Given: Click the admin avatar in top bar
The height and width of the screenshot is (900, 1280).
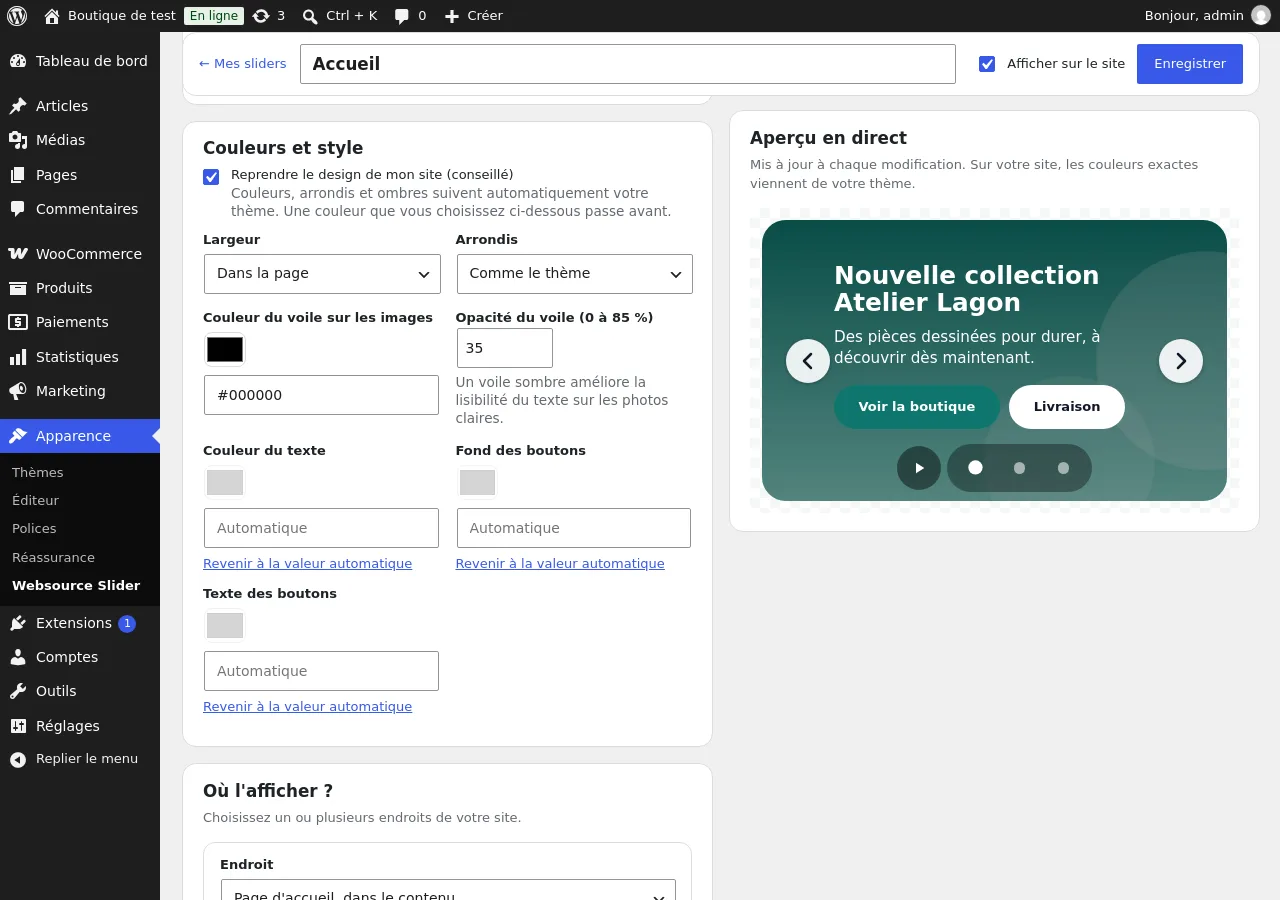Looking at the screenshot, I should 1261,16.
